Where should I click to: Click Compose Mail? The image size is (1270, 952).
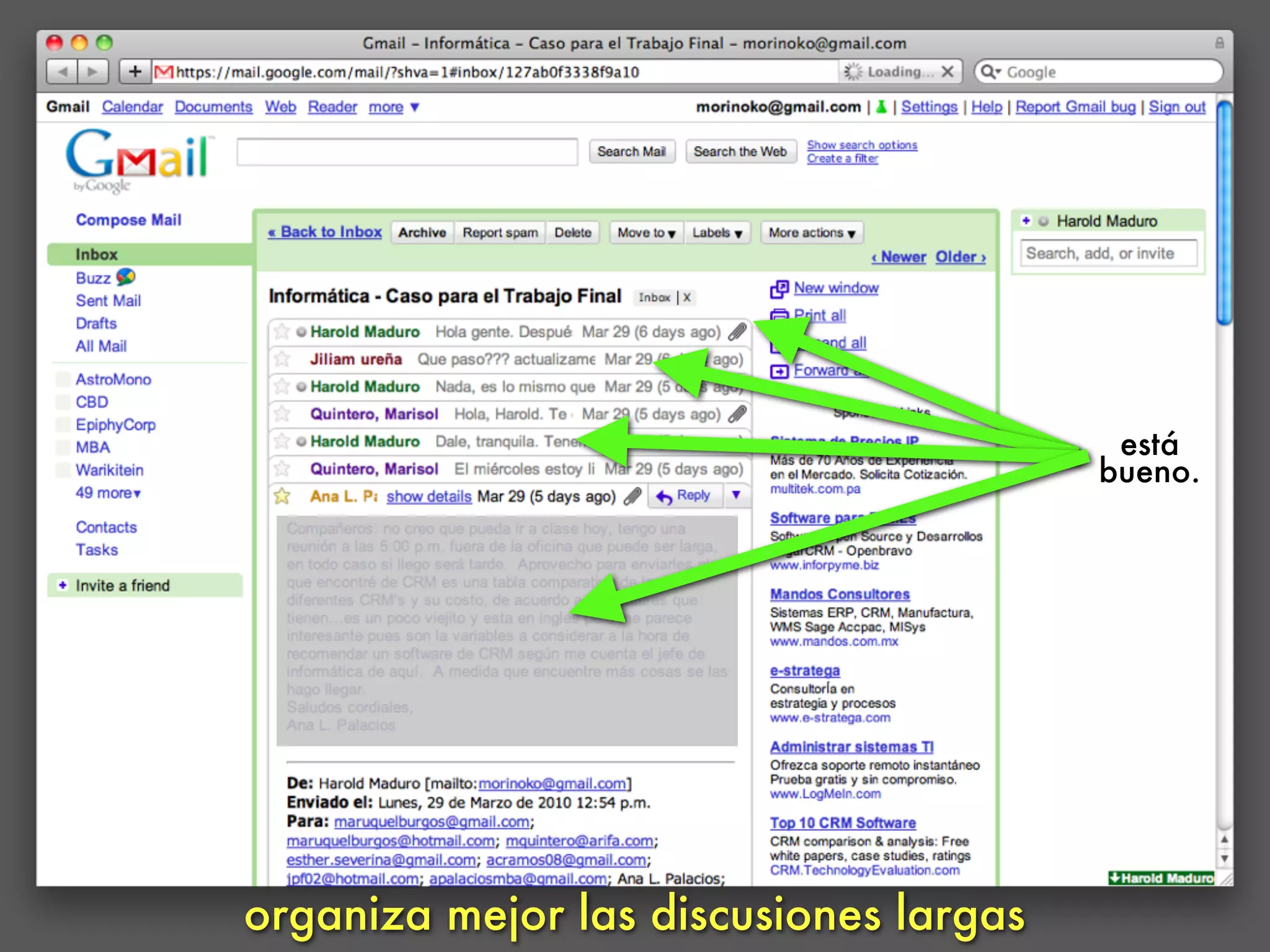coord(128,220)
